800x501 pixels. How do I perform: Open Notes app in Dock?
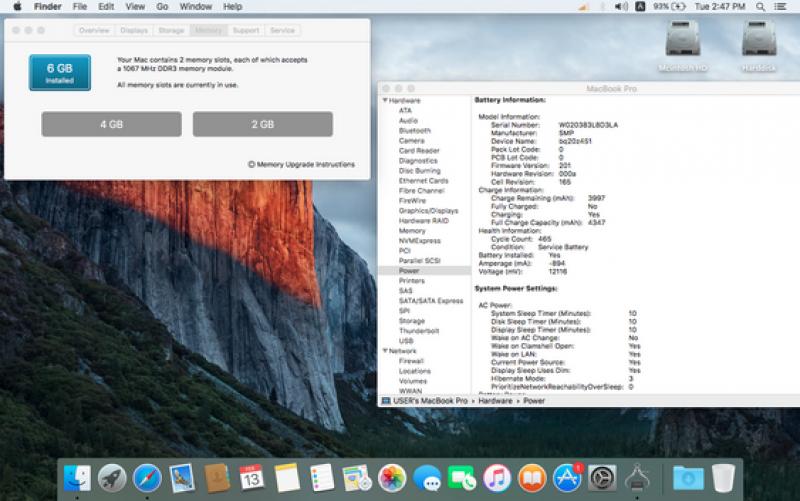click(287, 478)
